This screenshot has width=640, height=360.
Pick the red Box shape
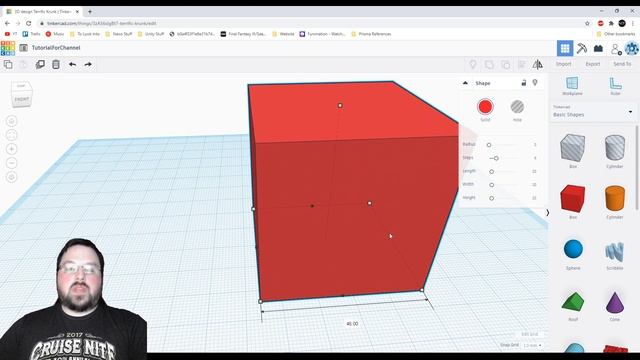(573, 199)
